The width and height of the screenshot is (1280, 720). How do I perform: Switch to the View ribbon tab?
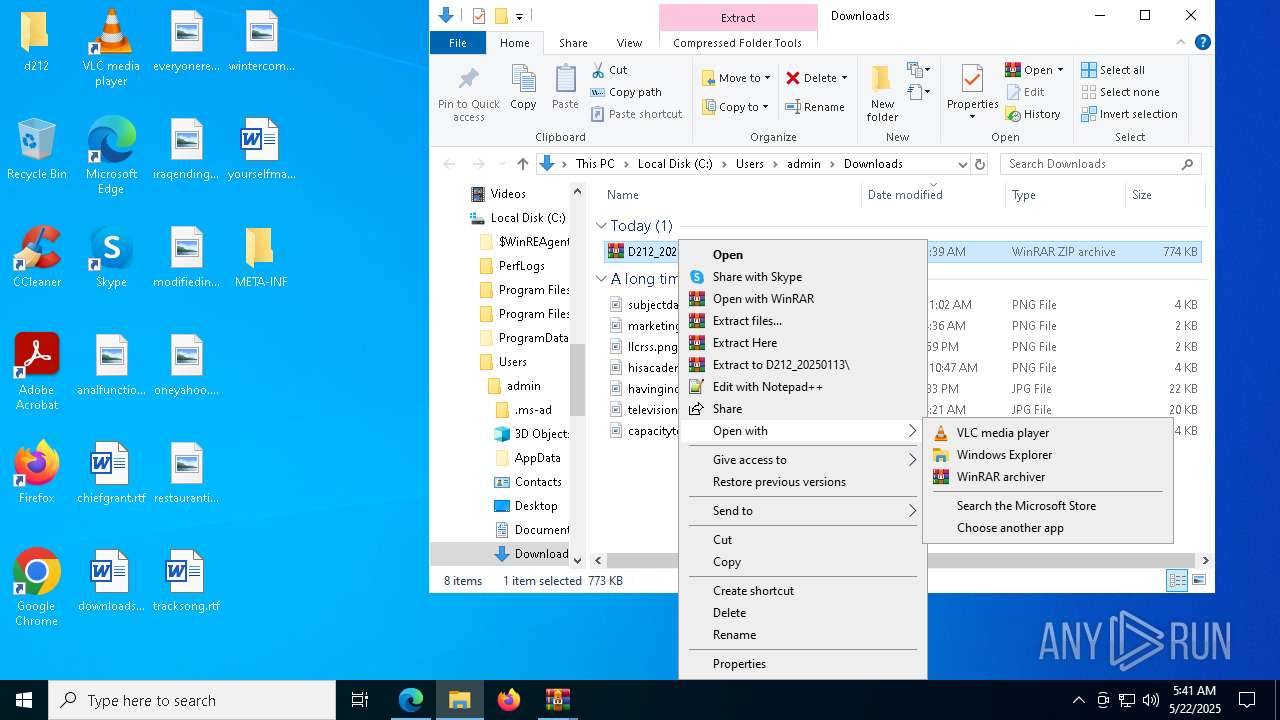click(x=629, y=43)
